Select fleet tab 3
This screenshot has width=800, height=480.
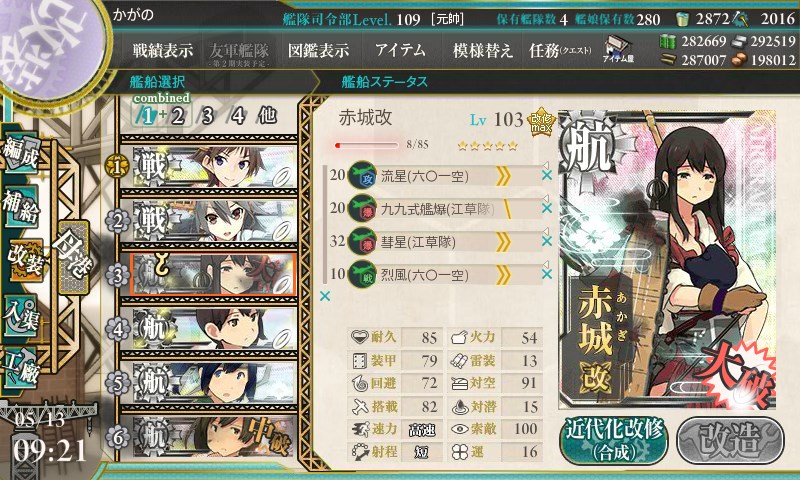pos(207,116)
